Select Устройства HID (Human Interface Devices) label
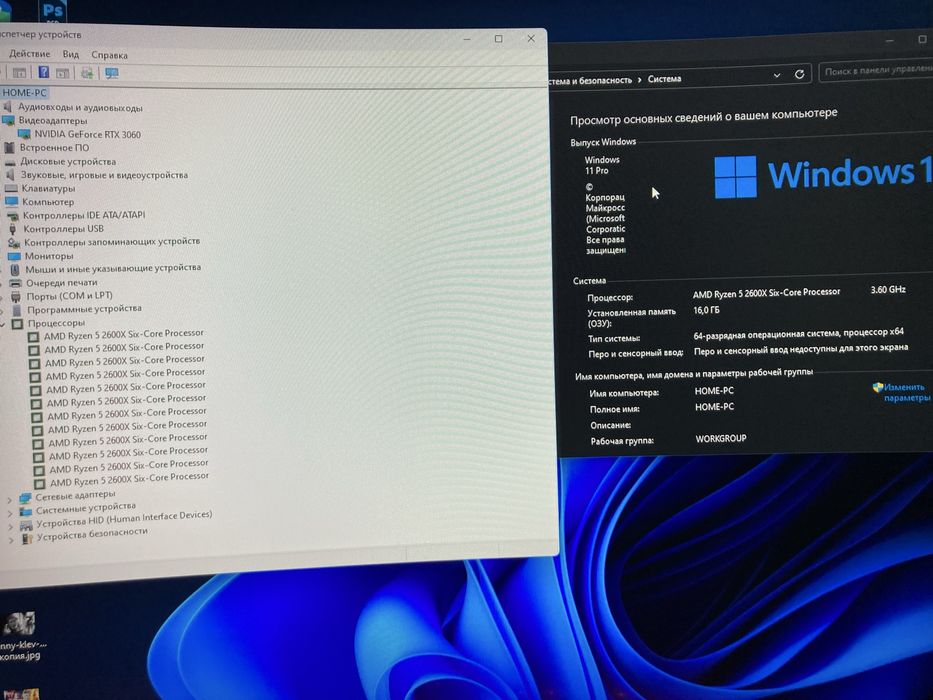The width and height of the screenshot is (933, 700). point(124,518)
